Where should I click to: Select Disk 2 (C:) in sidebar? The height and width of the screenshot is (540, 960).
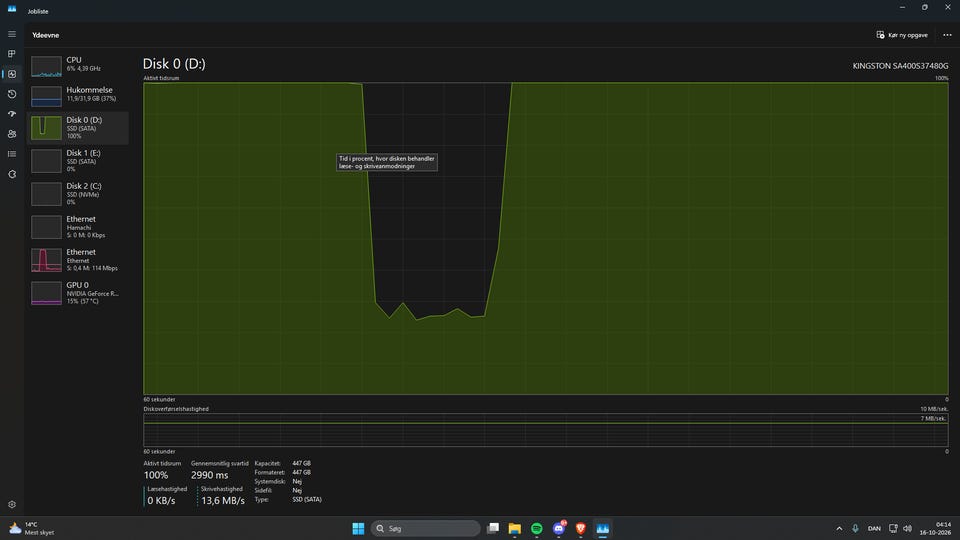tap(78, 193)
